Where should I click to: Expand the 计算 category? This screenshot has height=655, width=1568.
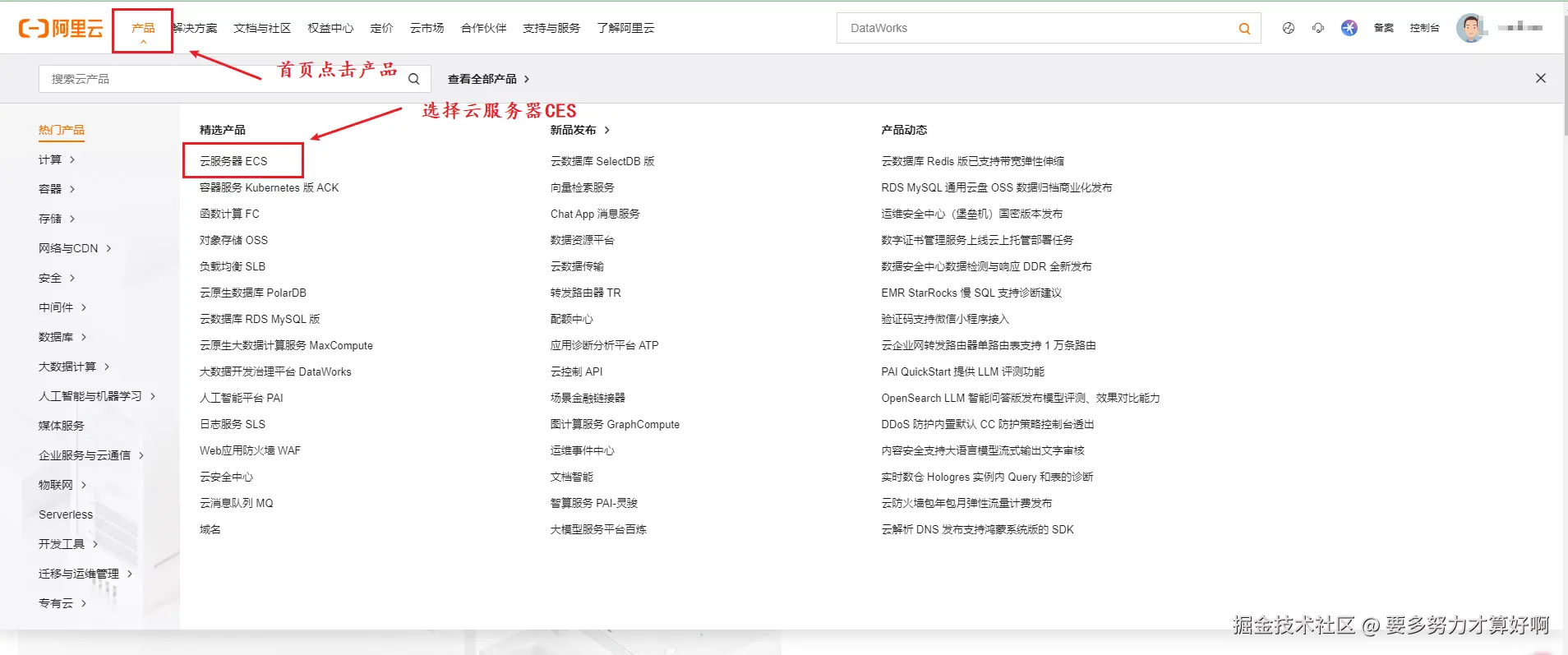click(57, 159)
